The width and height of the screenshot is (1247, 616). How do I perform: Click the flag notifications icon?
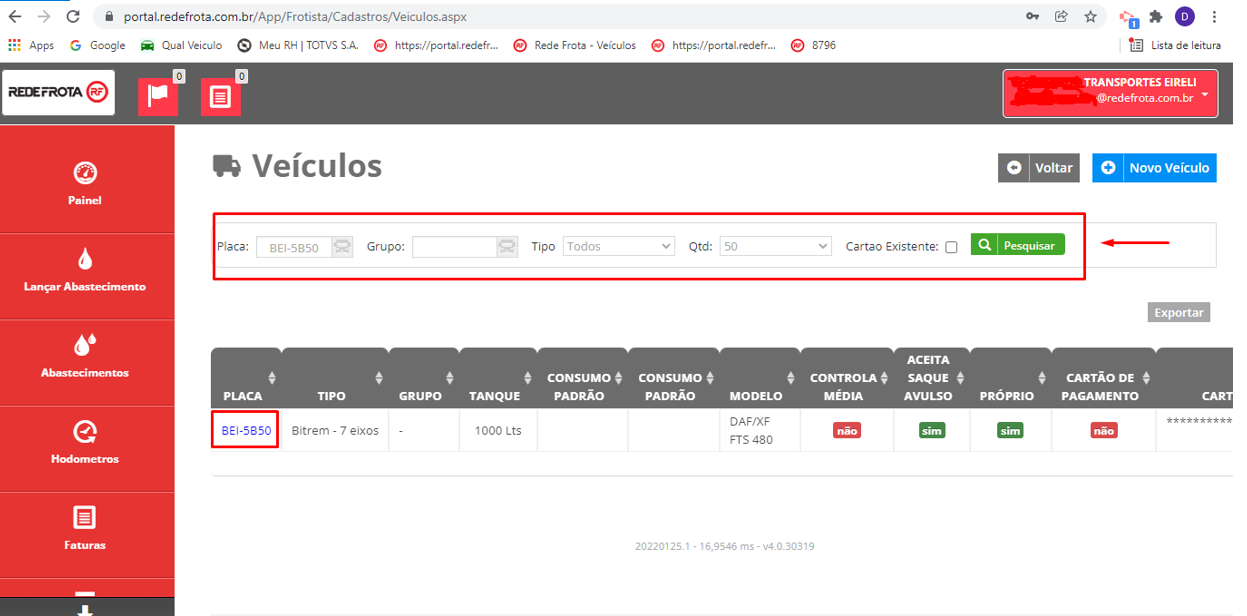158,96
